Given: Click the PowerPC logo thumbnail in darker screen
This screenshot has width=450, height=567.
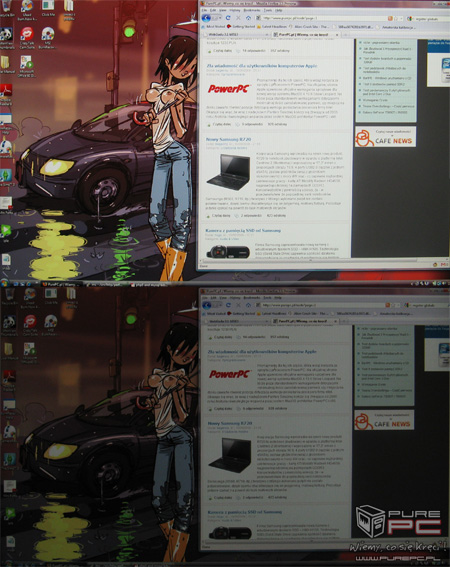Looking at the screenshot, I should click(x=230, y=374).
